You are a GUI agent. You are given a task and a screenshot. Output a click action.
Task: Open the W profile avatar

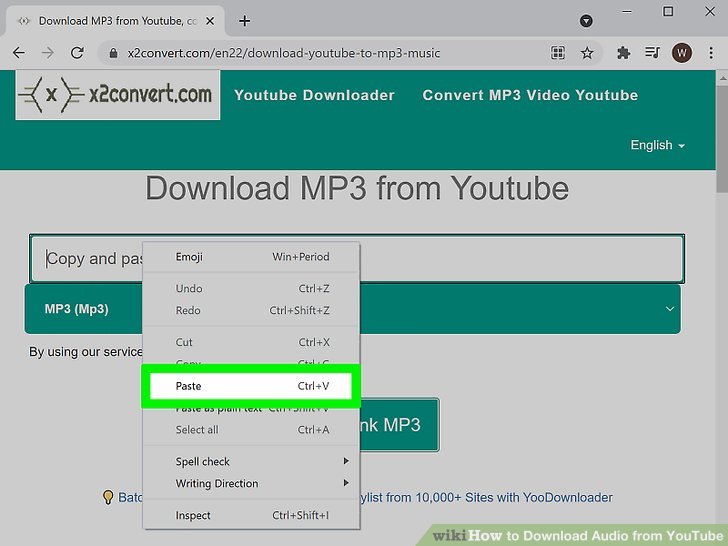pos(682,53)
